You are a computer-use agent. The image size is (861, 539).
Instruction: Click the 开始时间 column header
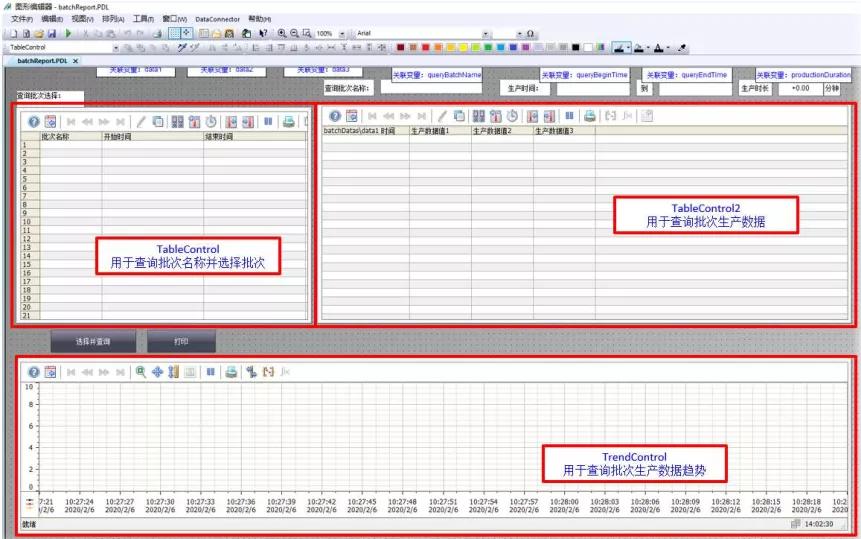tap(152, 137)
